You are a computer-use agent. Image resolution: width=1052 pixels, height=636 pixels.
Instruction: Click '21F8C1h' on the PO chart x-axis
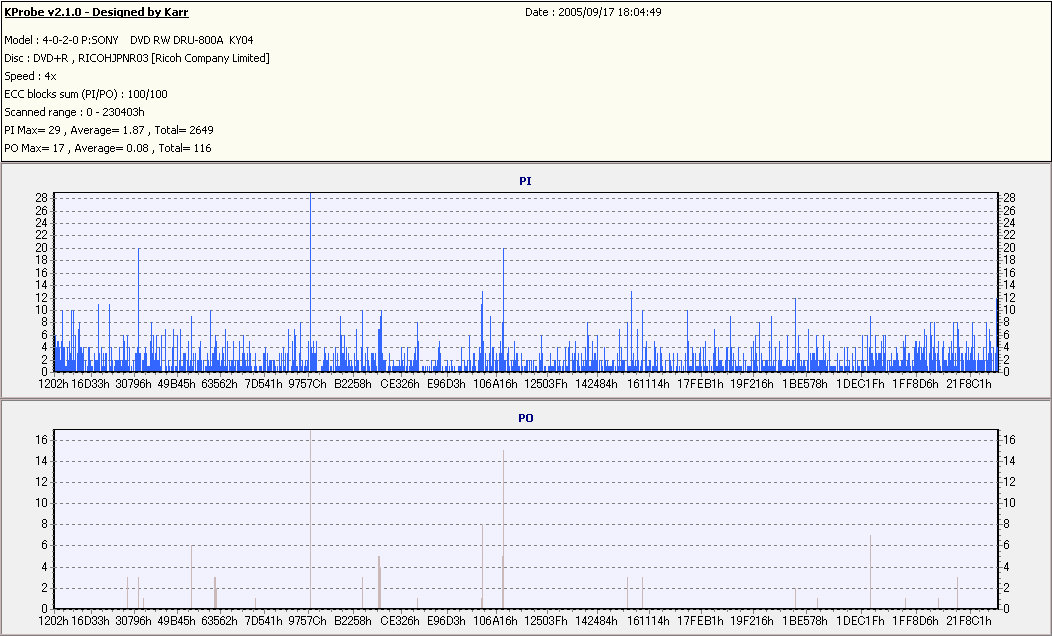[x=969, y=621]
